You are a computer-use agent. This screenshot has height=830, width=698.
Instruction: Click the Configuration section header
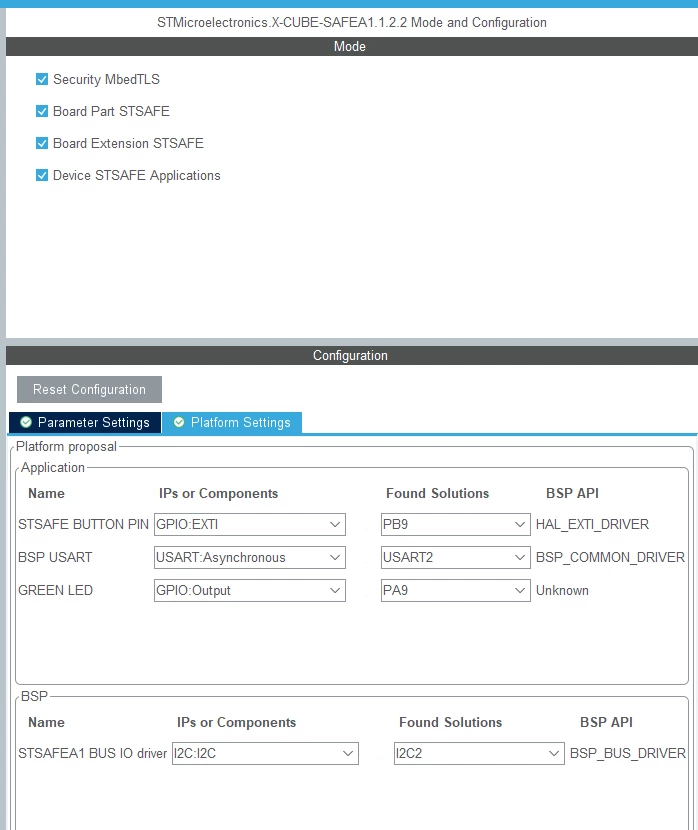[x=352, y=356]
